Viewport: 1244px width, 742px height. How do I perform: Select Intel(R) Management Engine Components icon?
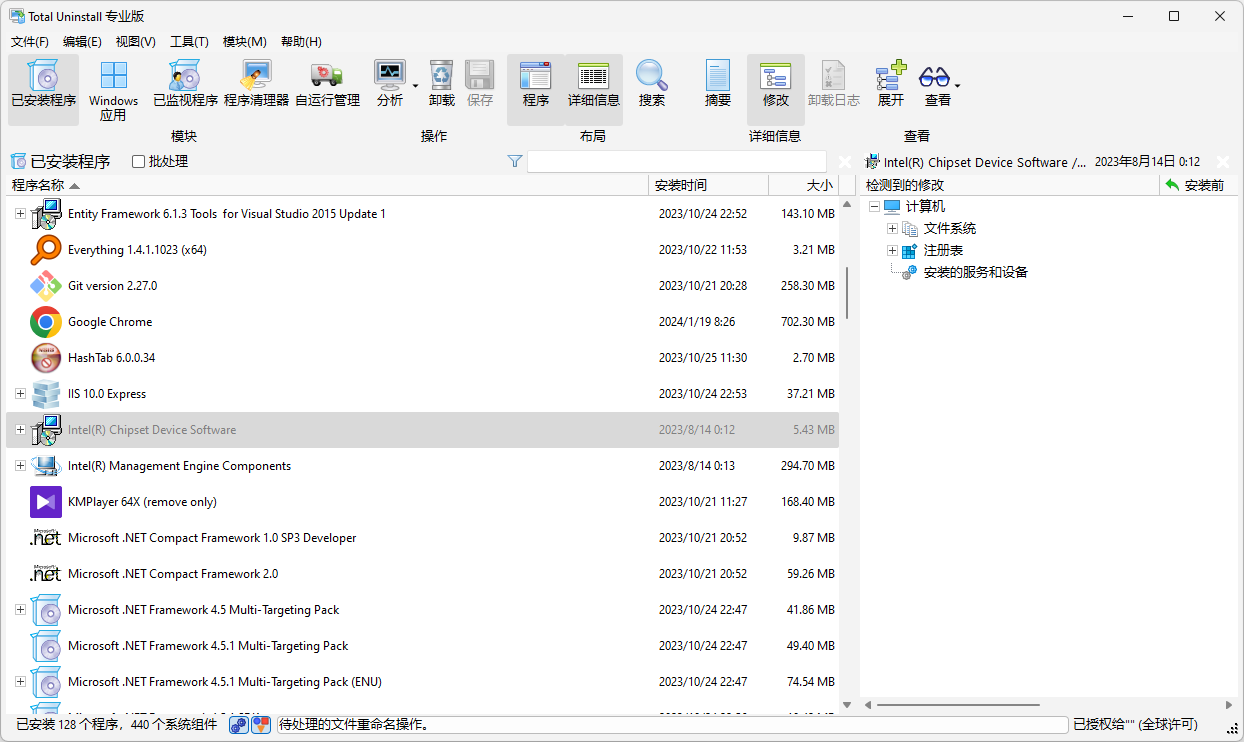click(x=46, y=466)
